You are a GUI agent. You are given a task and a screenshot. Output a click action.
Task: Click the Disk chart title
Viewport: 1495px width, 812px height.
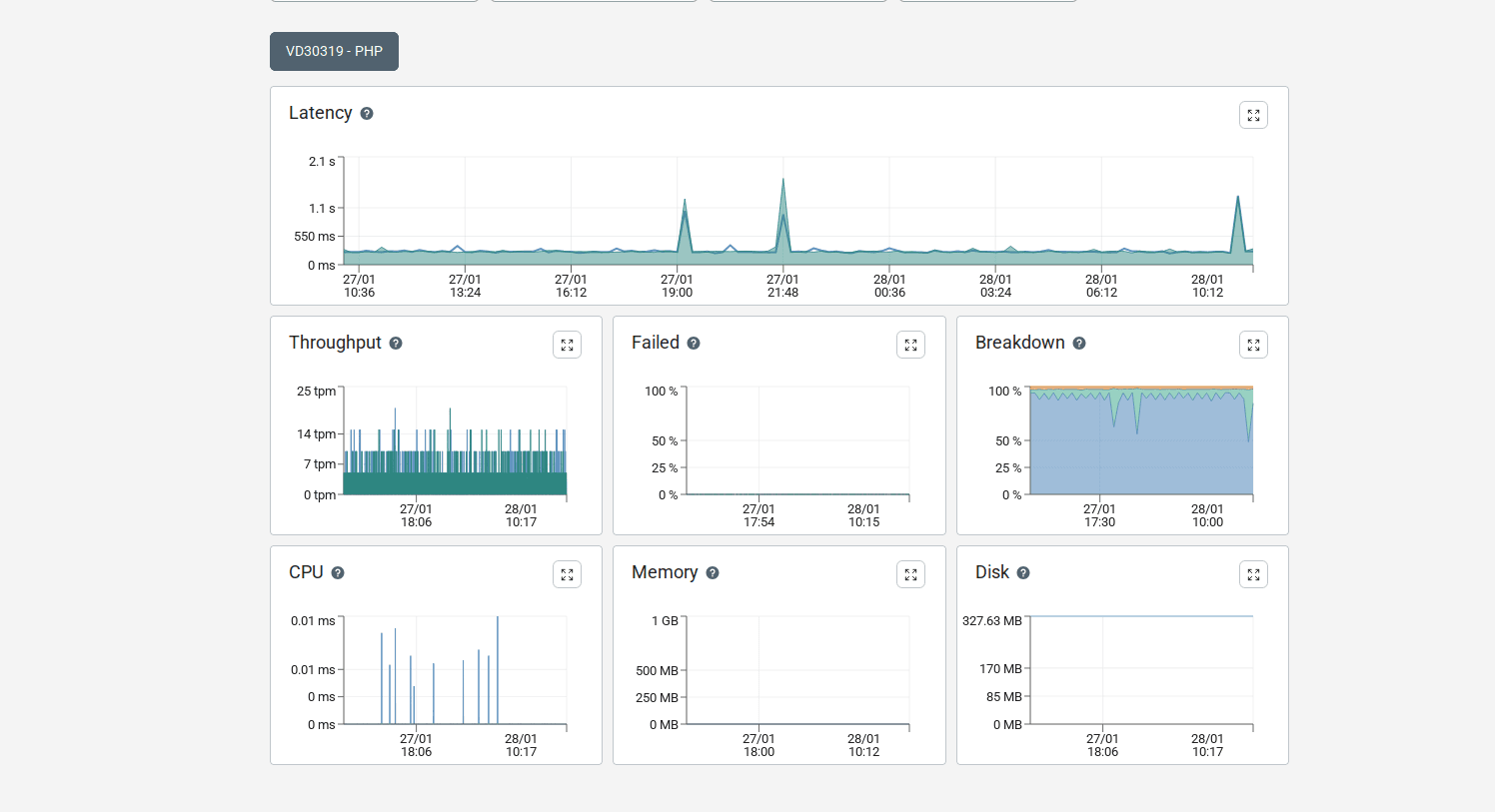pos(992,572)
